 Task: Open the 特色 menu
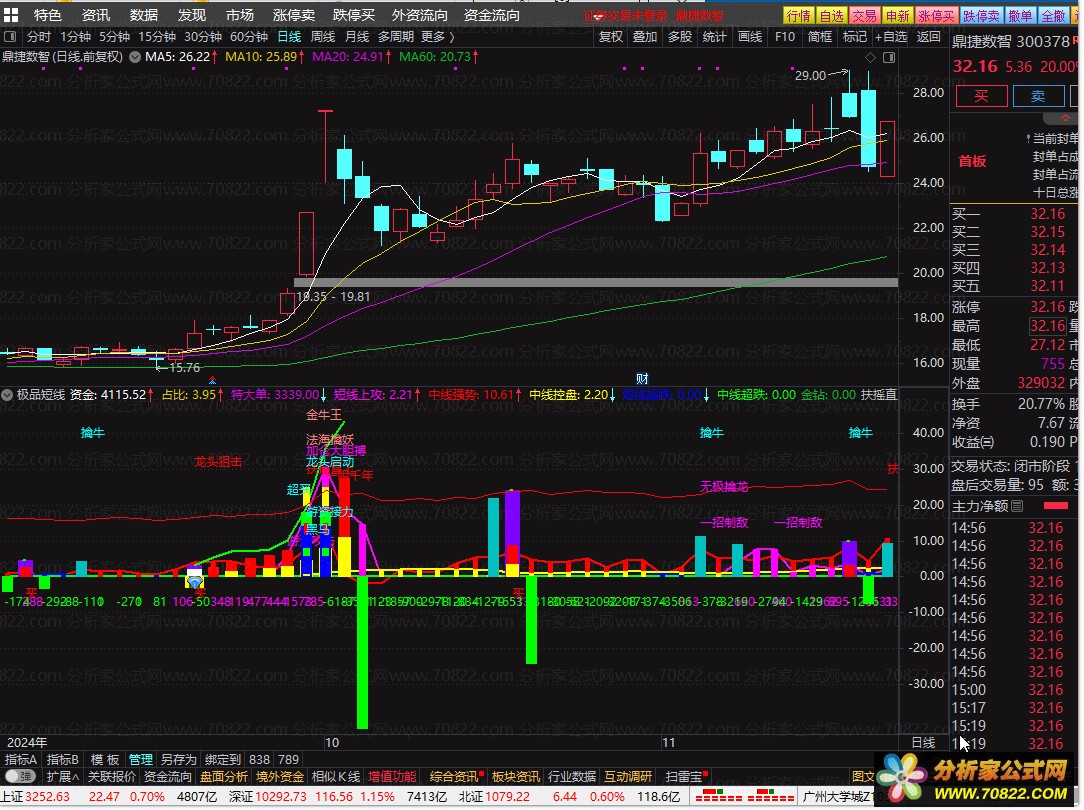click(x=48, y=15)
